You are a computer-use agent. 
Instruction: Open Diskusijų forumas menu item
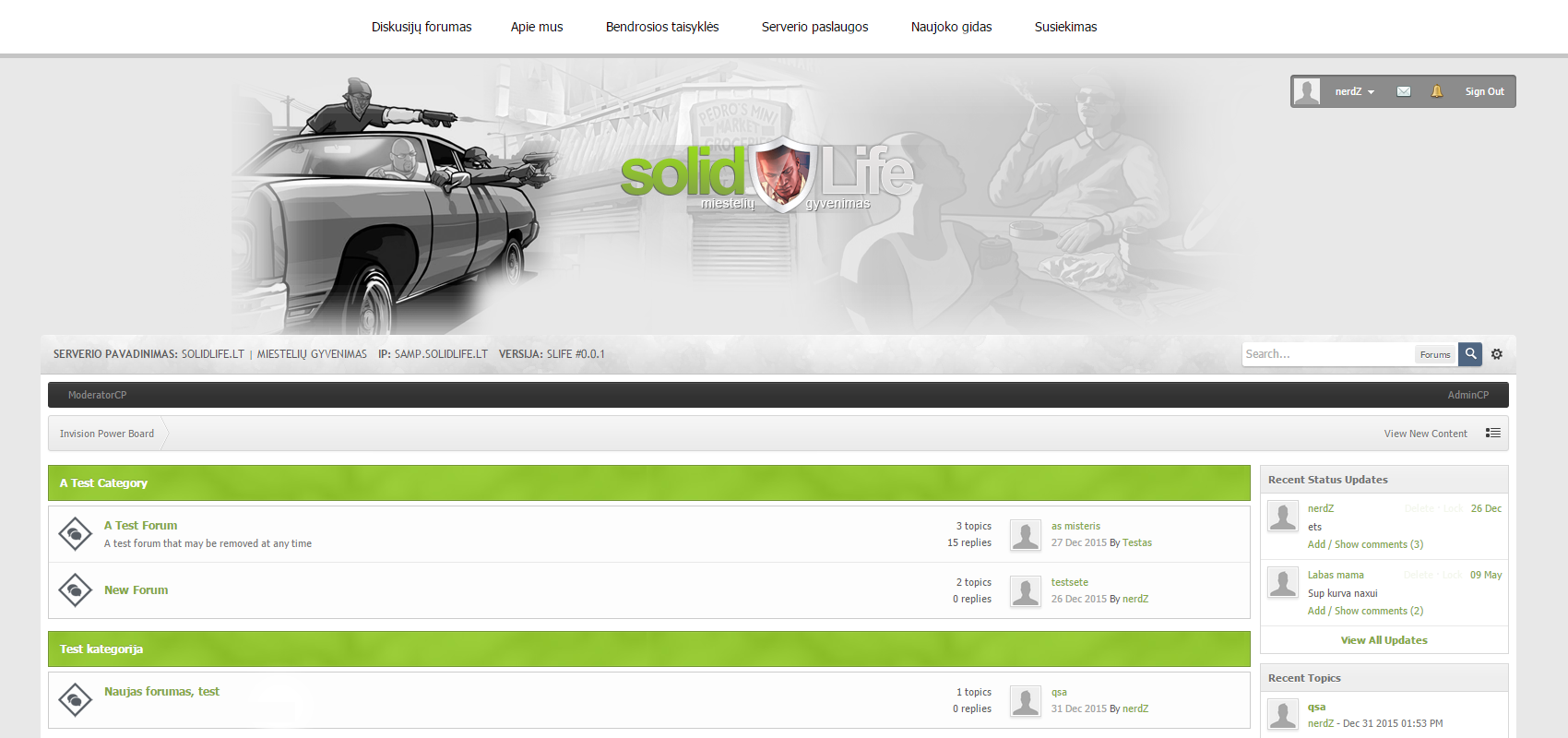click(x=422, y=27)
